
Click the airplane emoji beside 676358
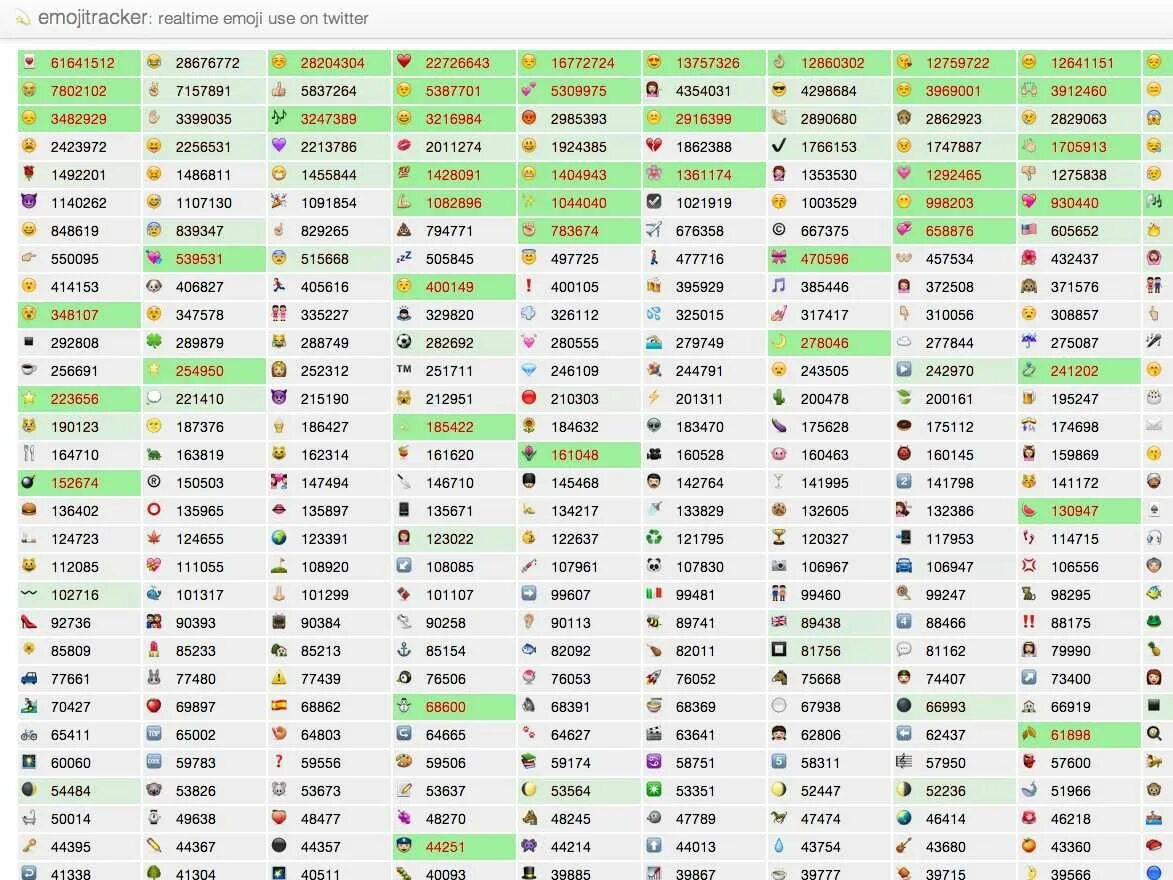coord(654,230)
